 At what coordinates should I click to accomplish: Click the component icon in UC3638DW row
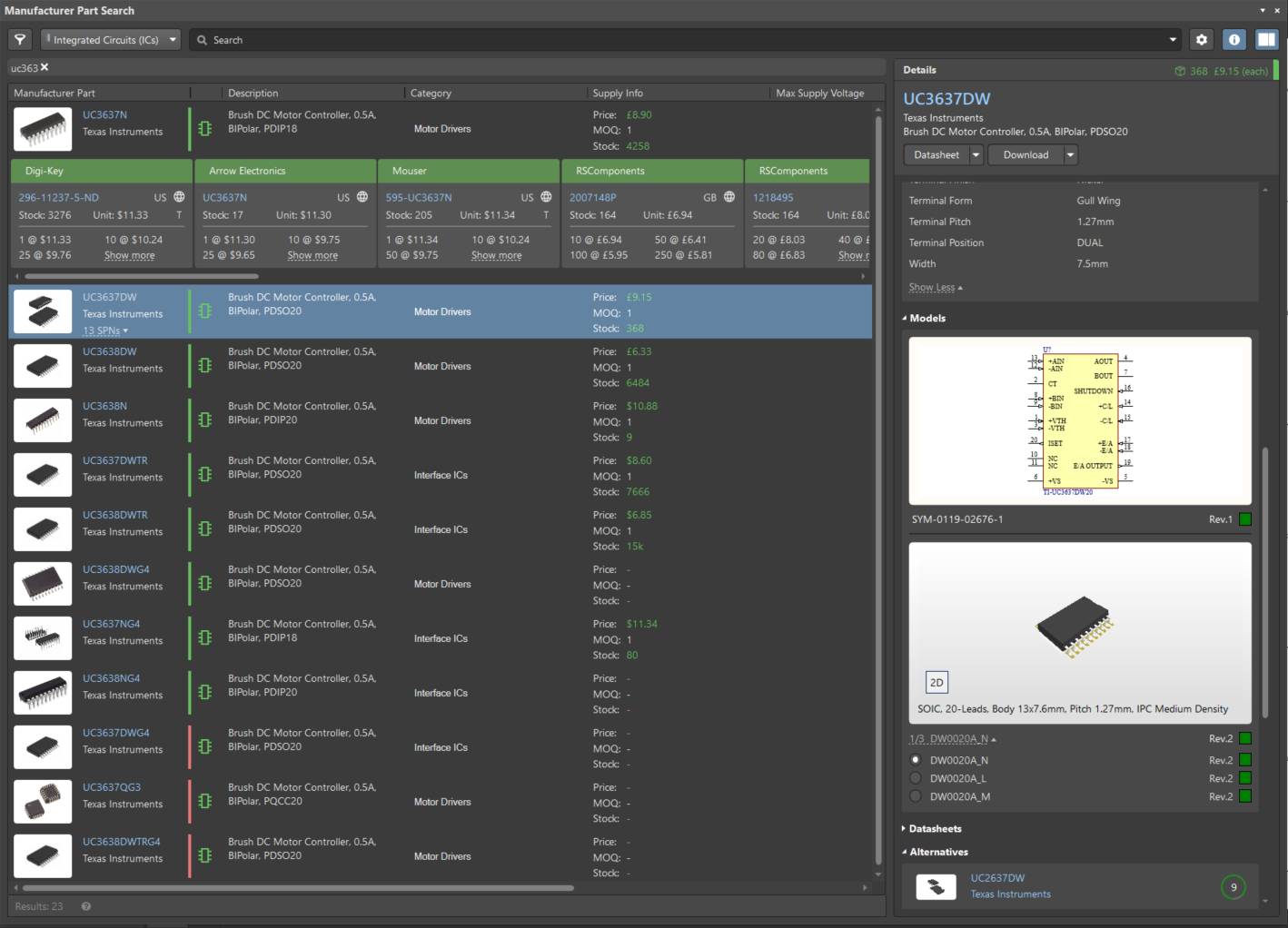coord(205,365)
